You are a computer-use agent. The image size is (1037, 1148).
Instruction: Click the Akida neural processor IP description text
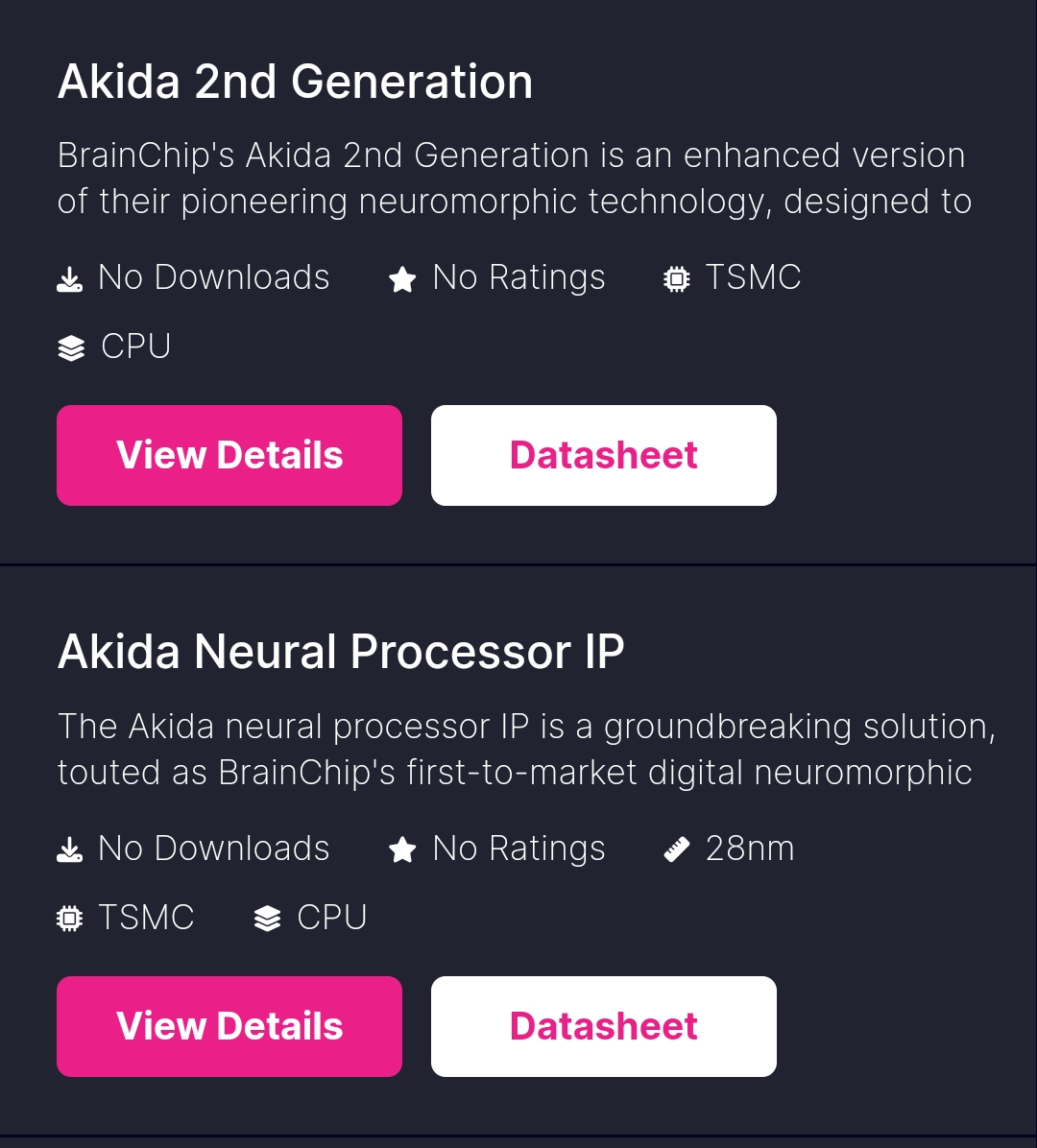526,750
